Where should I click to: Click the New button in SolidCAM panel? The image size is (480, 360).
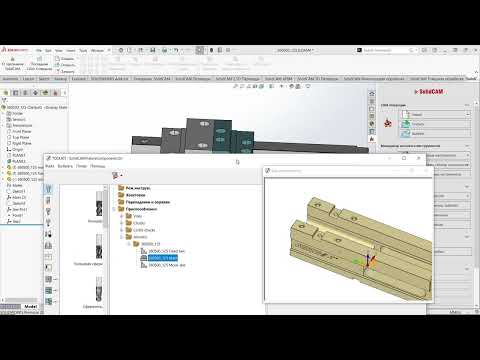pos(436,115)
